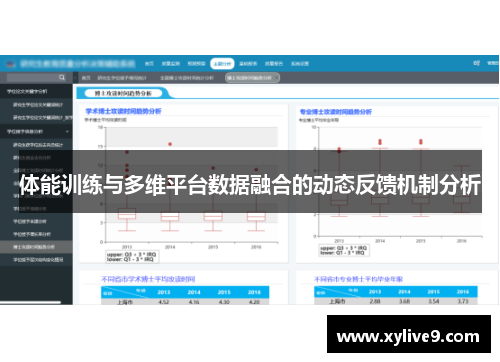This screenshot has width=500, height=362.
Task: Expand the 学位论文关键字分析 sidebar group
Action: pyautogui.click(x=36, y=91)
